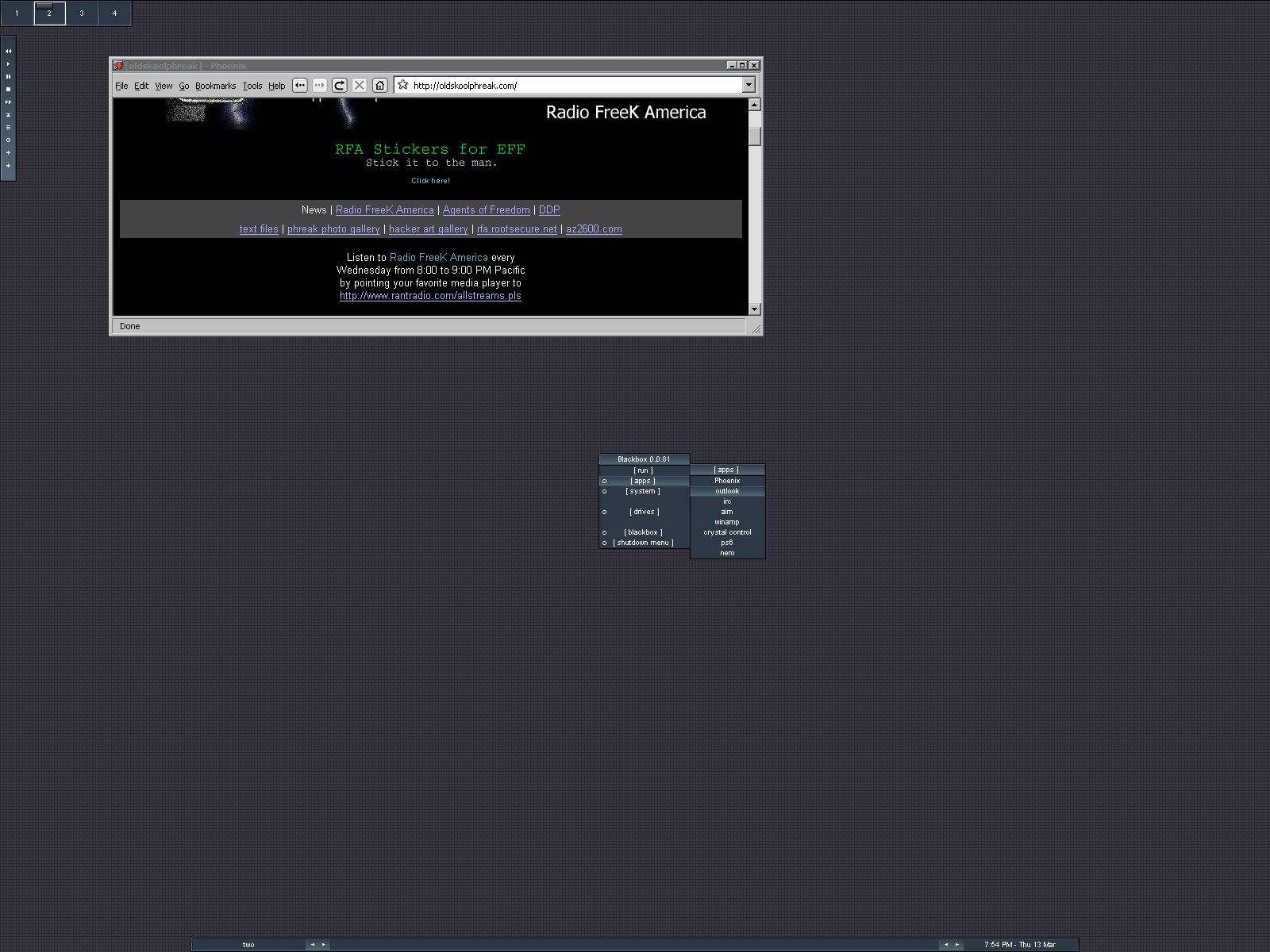
Task: Click the eject icon in the side player bar
Action: [x=9, y=114]
